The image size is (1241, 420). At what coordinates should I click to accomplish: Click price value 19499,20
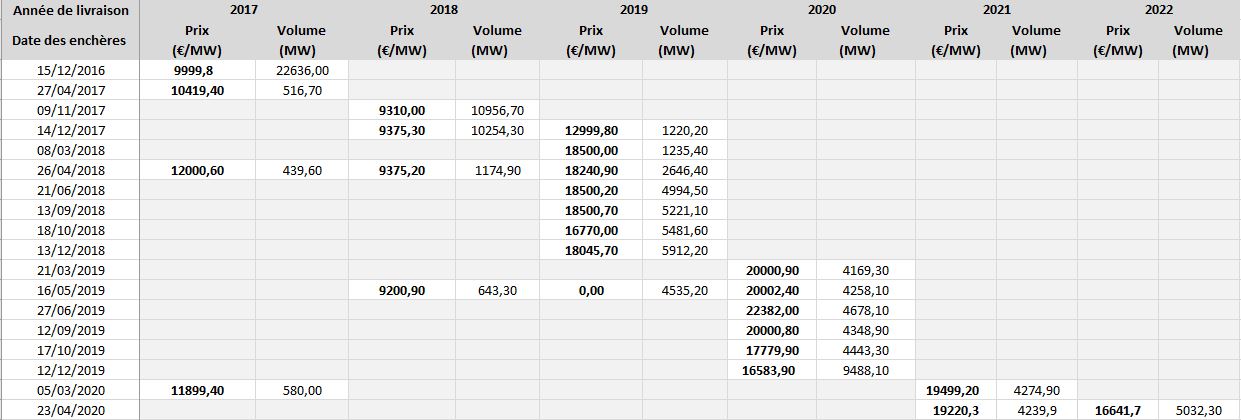954,390
